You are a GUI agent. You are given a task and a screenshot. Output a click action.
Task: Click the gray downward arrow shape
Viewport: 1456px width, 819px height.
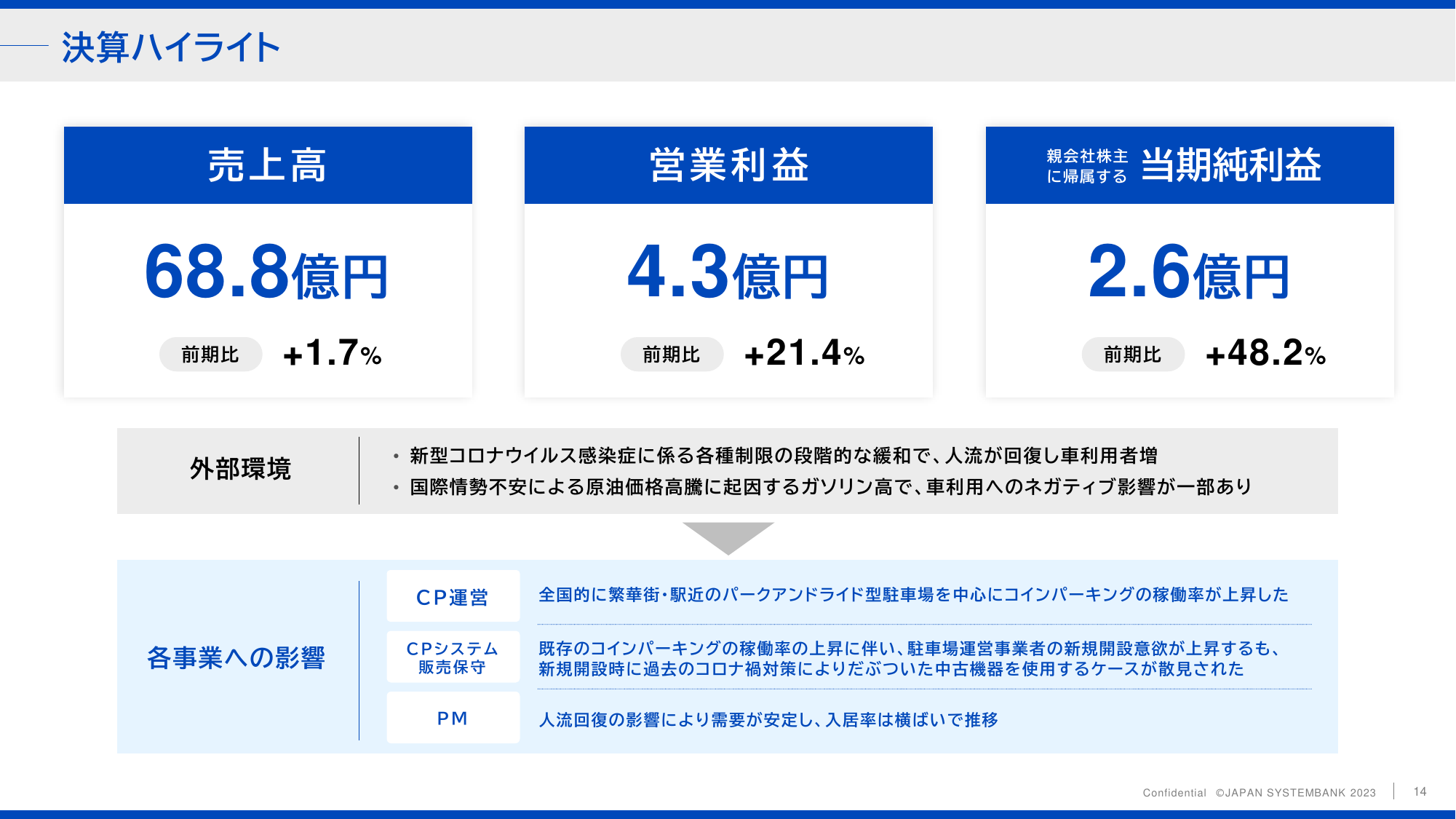tap(728, 538)
